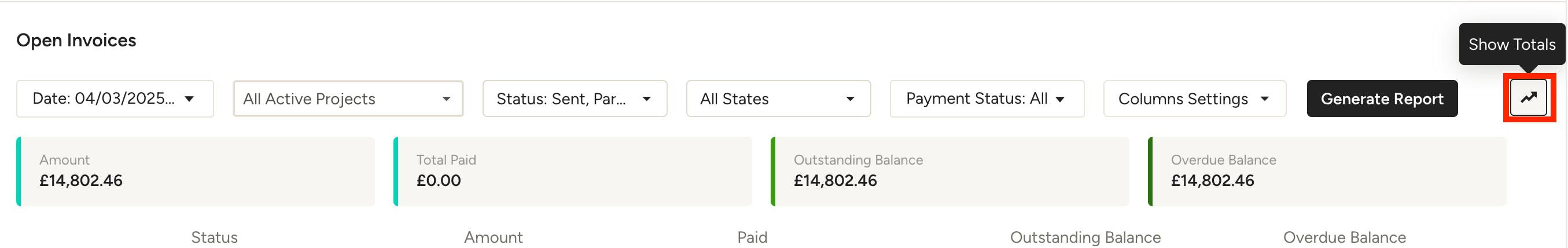Click the Open Invoices heading
Screen dimensions: 1568x248
click(x=76, y=40)
